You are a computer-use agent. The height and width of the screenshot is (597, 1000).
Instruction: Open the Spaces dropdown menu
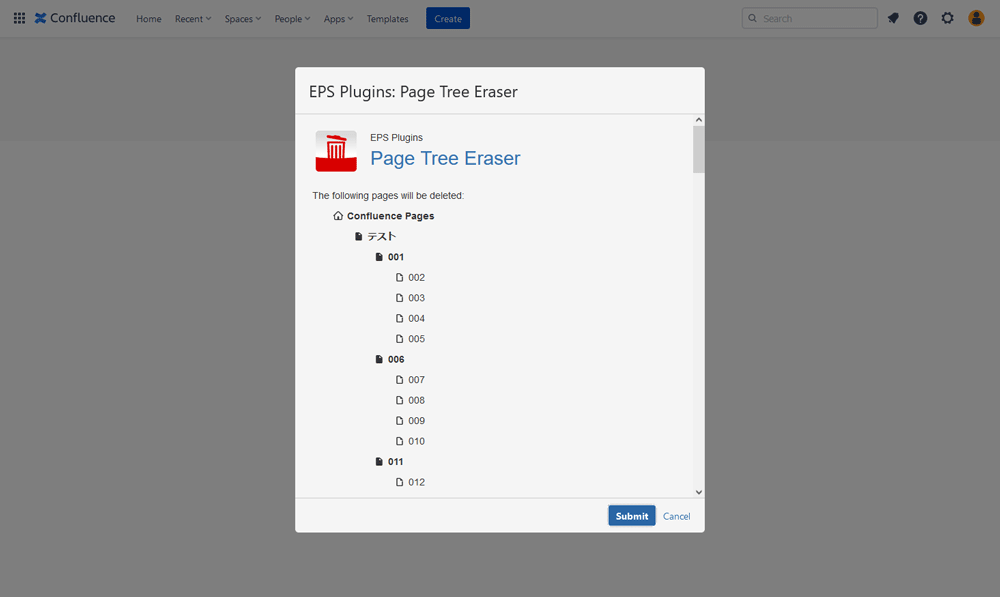242,18
